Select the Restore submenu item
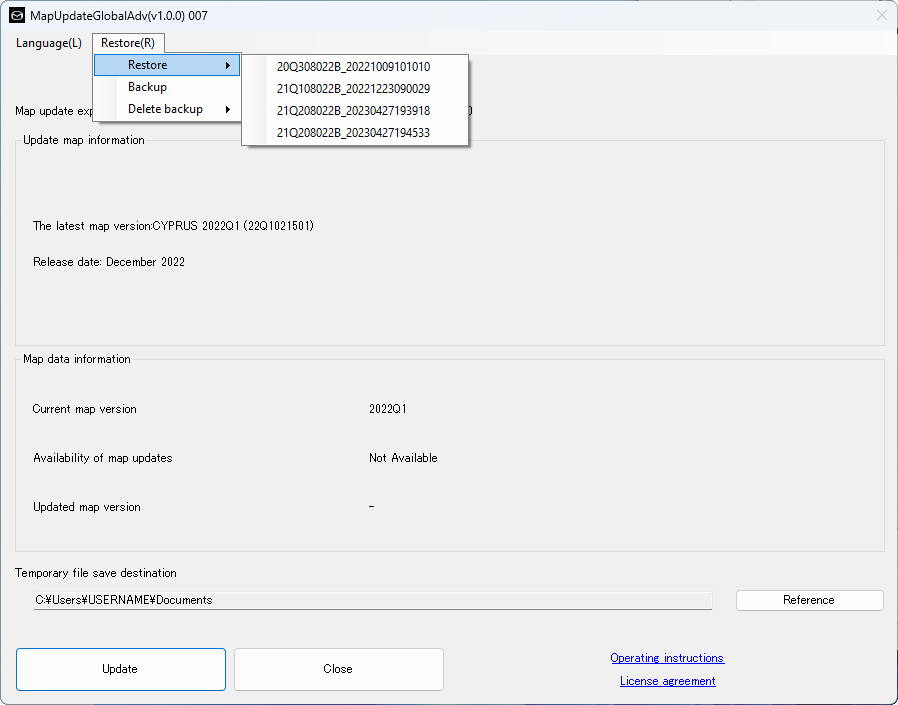Image resolution: width=898 pixels, height=705 pixels. click(x=148, y=65)
